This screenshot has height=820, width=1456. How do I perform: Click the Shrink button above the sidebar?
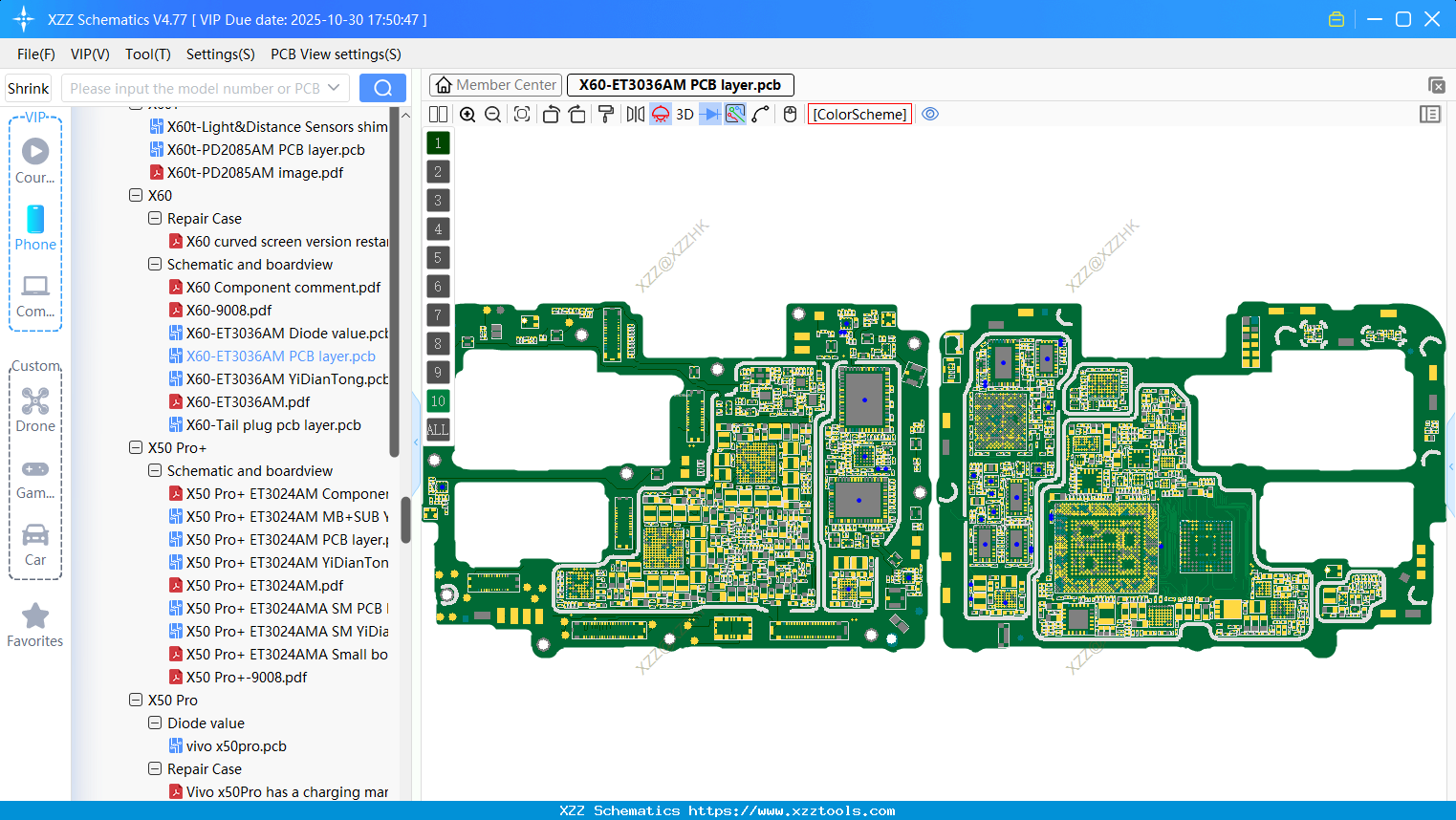28,88
